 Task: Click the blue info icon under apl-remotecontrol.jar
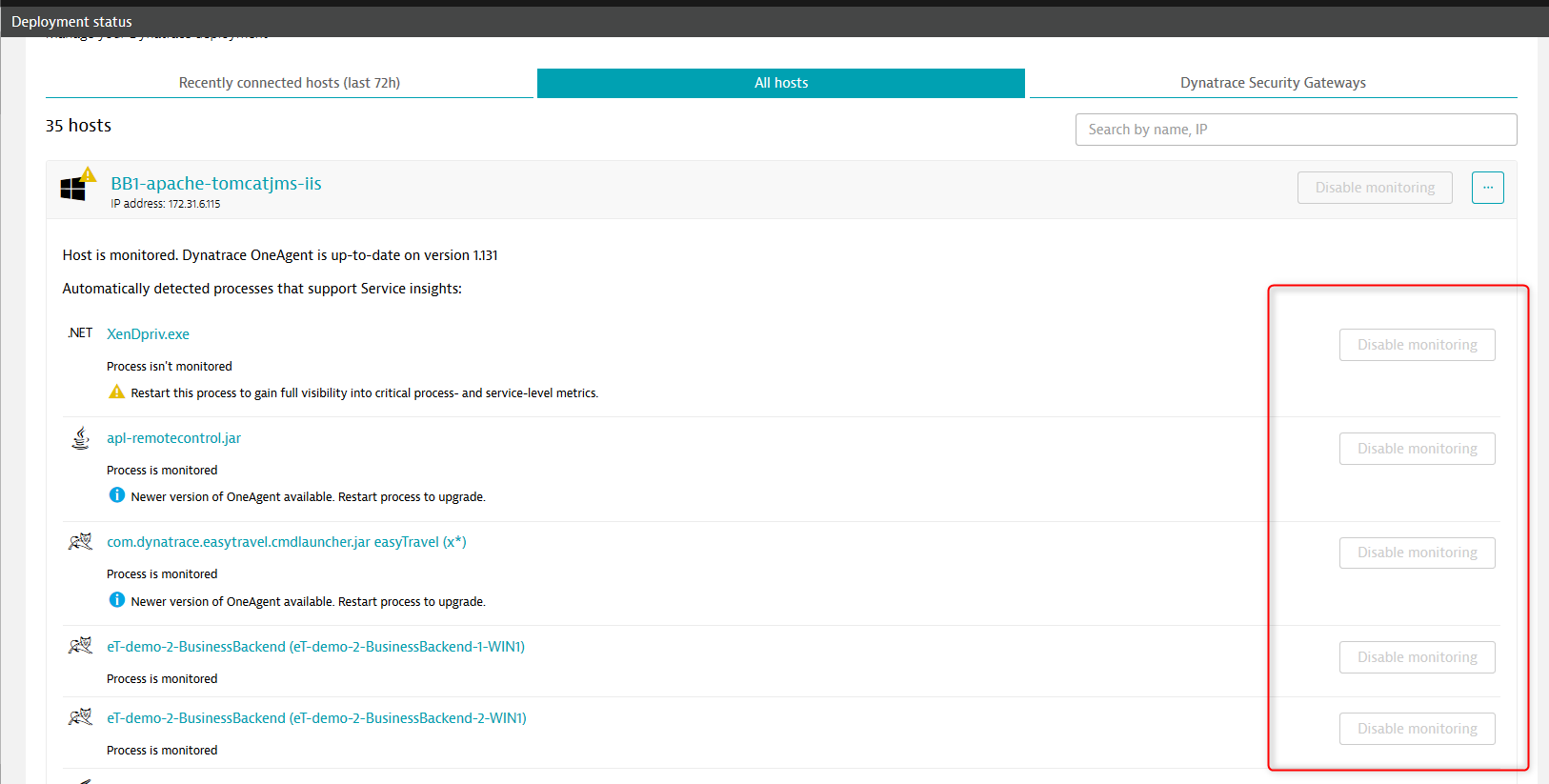(117, 495)
